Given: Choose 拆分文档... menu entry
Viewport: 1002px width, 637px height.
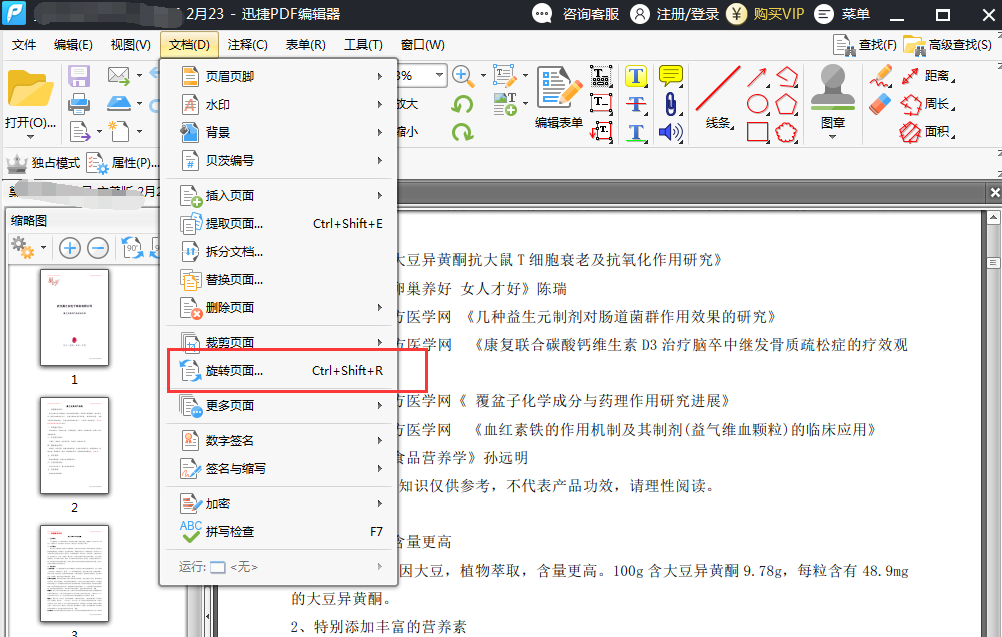Looking at the screenshot, I should pos(280,252).
